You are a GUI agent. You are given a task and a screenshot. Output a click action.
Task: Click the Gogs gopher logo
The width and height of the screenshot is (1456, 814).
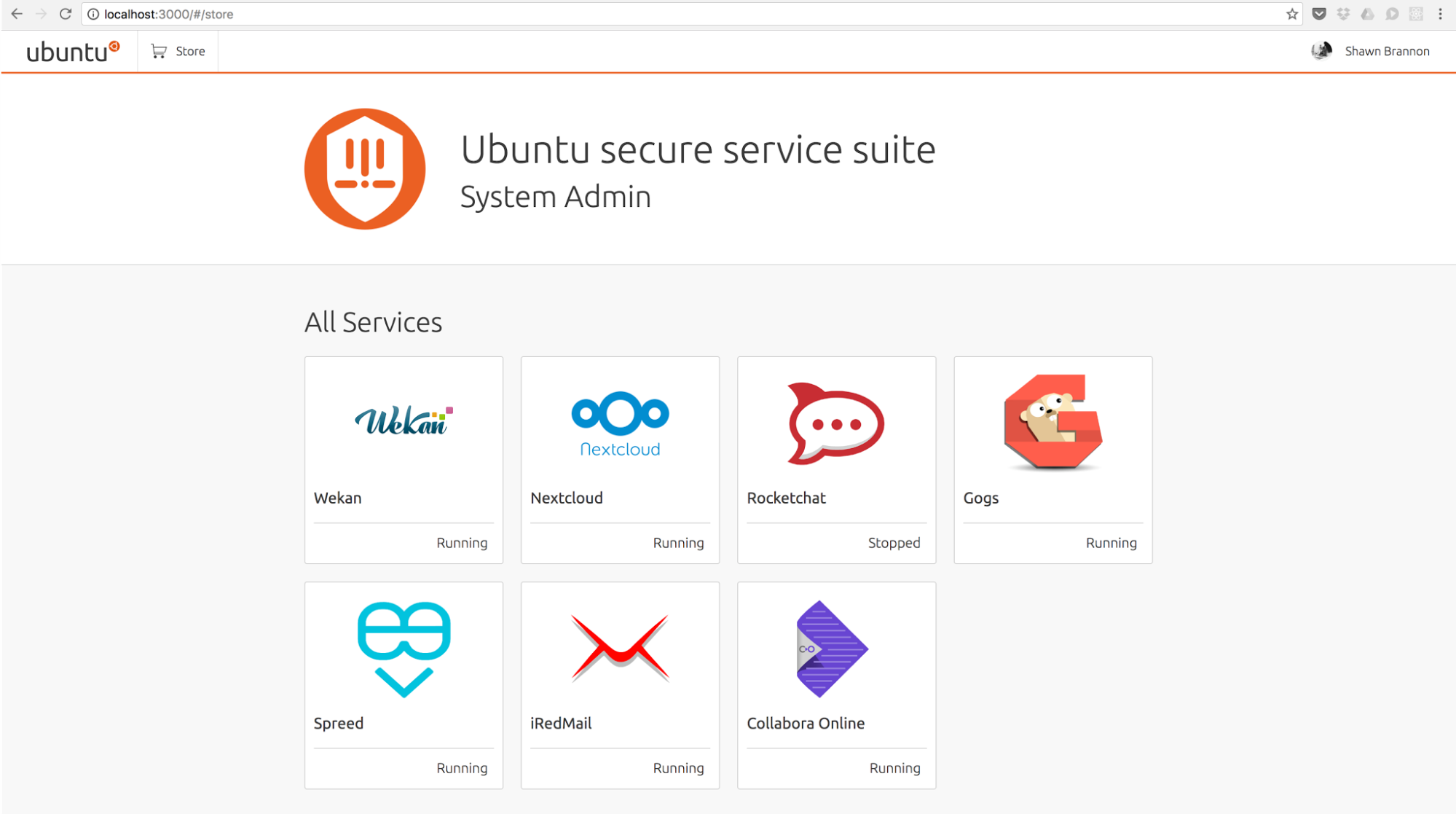(1052, 422)
